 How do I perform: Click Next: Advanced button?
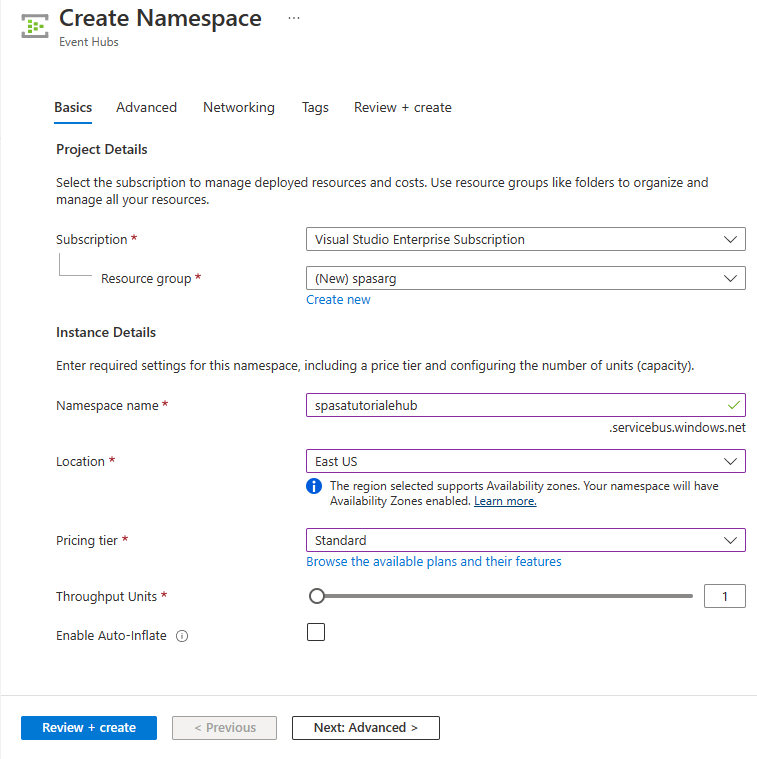[x=365, y=728]
